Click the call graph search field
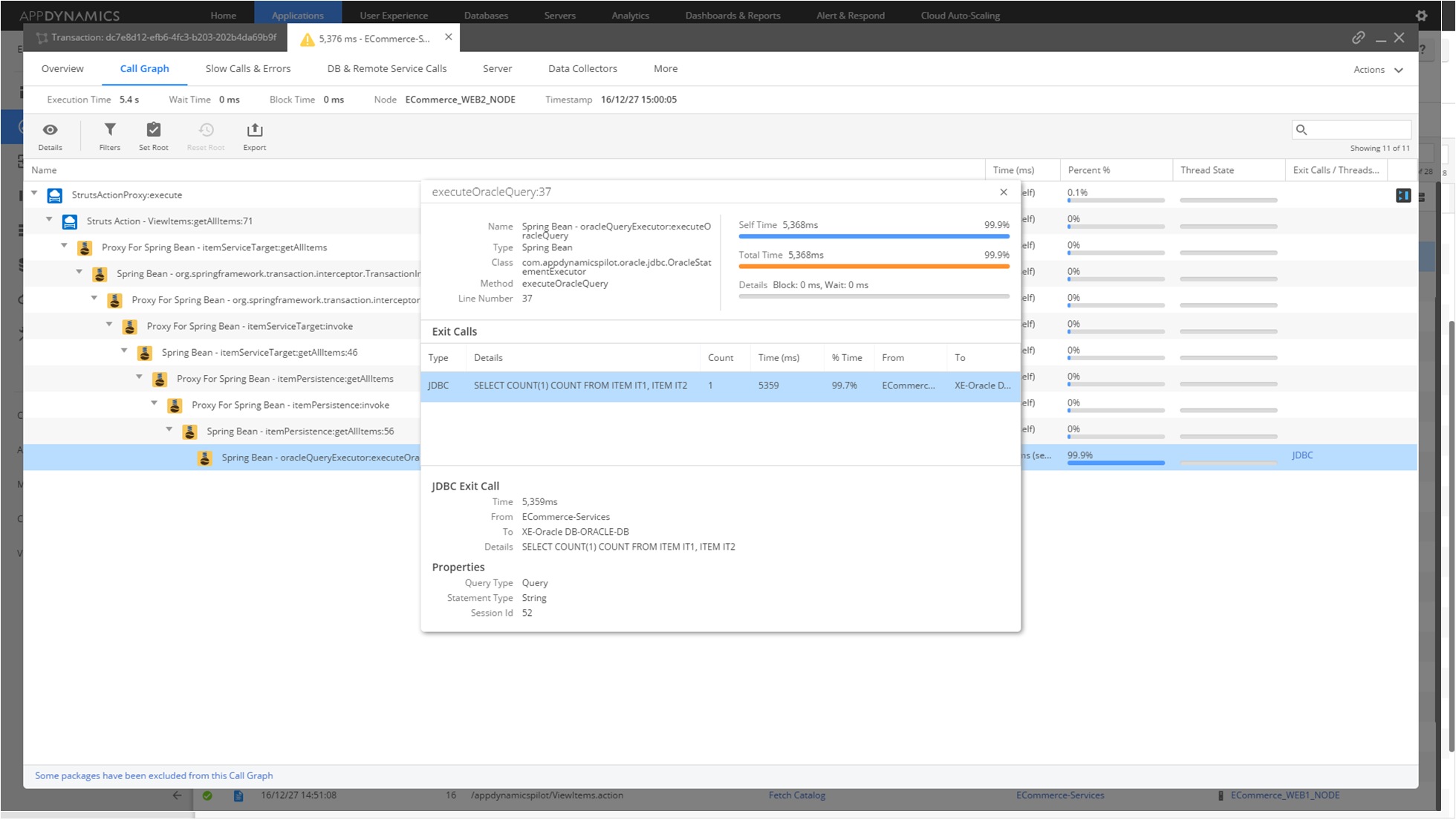This screenshot has width=1456, height=820. (x=1358, y=130)
